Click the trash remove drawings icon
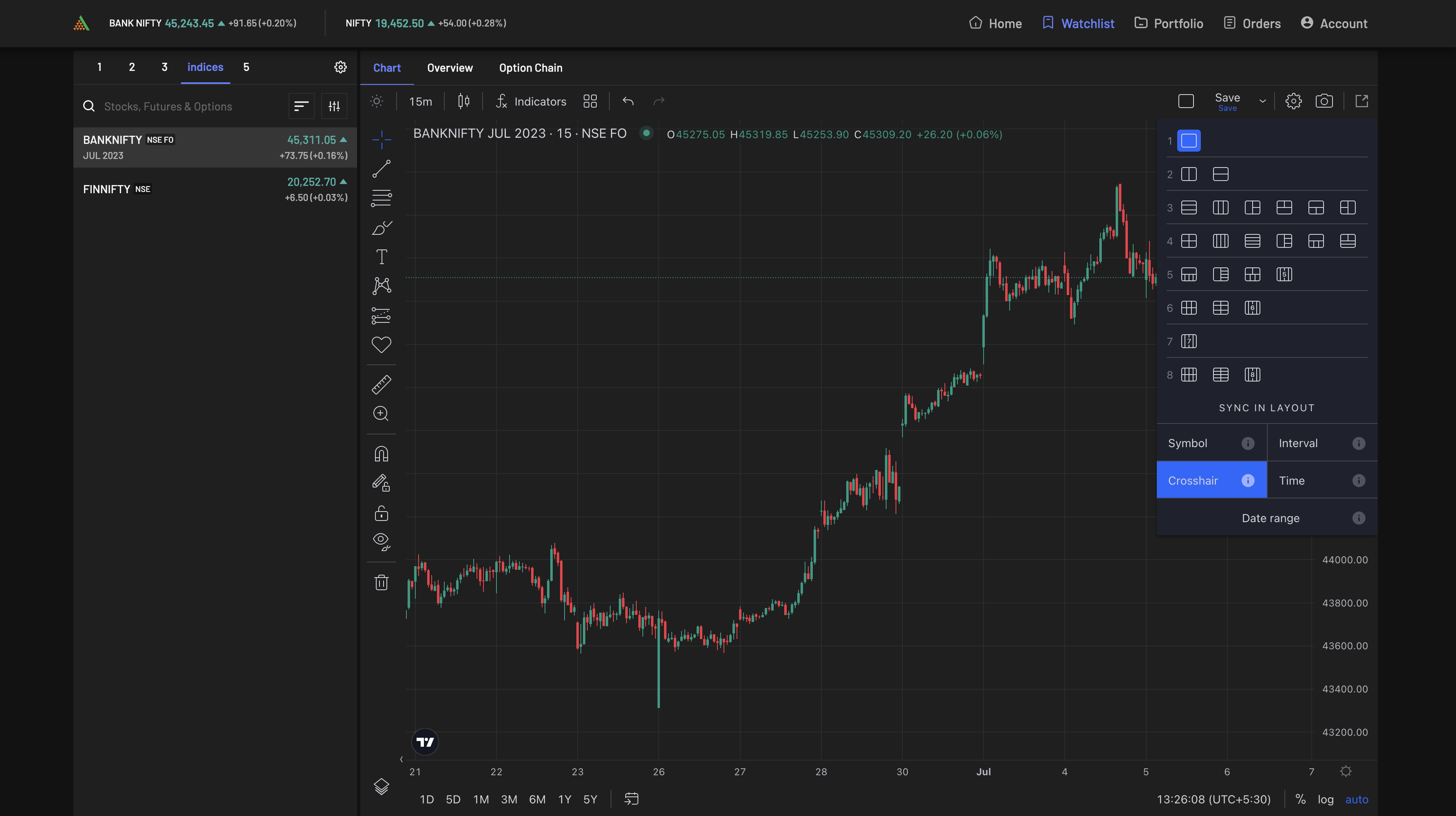This screenshot has height=816, width=1456. coord(382,582)
